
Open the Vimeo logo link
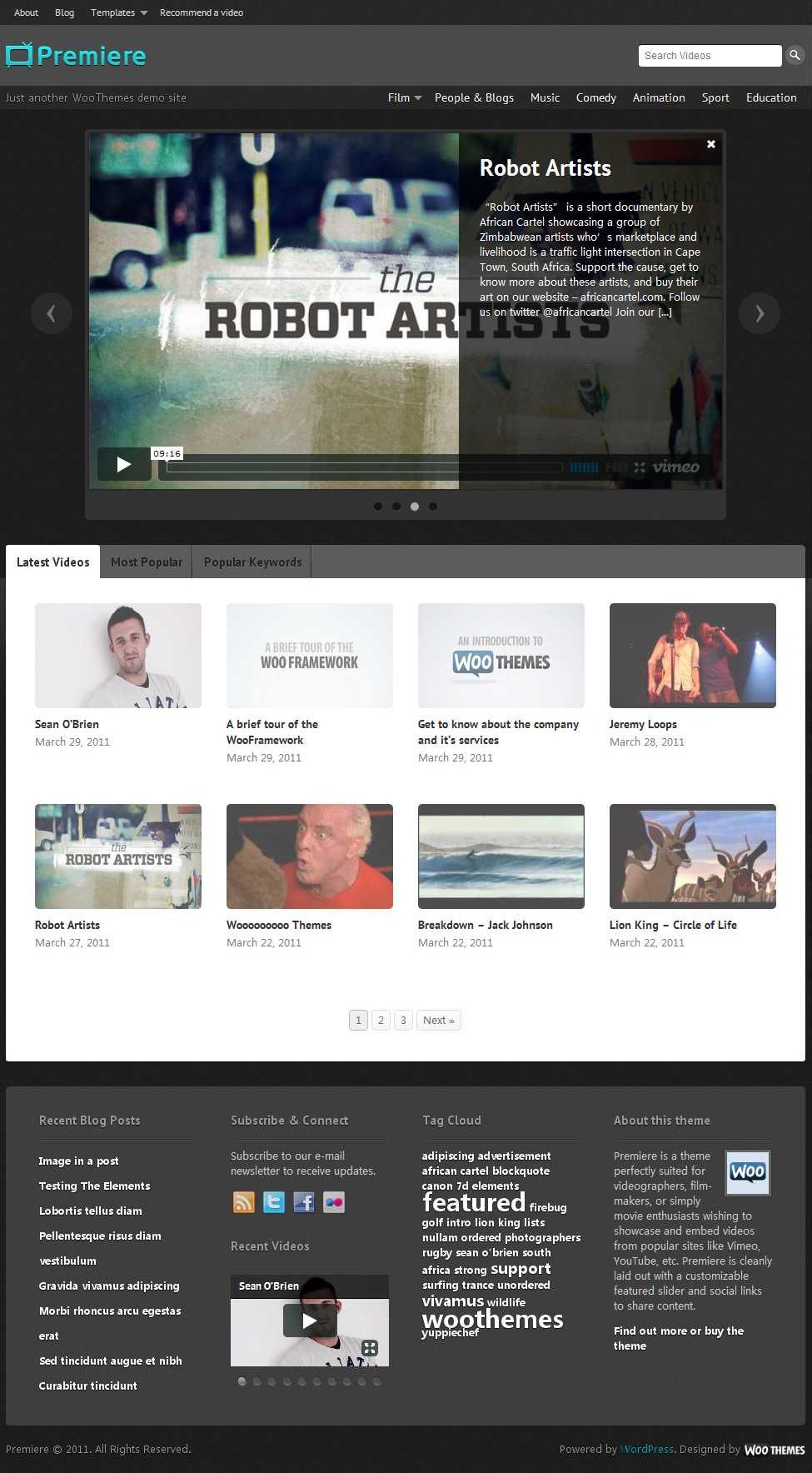pyautogui.click(x=676, y=467)
